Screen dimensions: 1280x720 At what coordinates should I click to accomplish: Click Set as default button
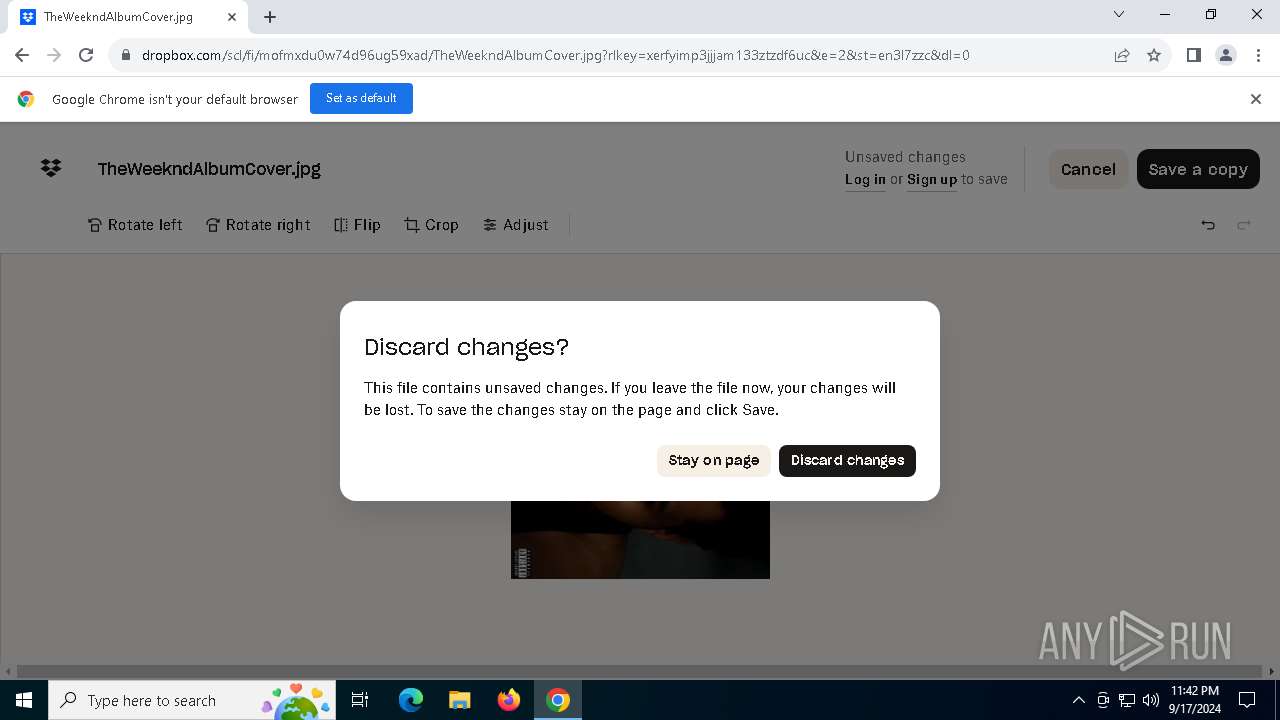tap(361, 98)
